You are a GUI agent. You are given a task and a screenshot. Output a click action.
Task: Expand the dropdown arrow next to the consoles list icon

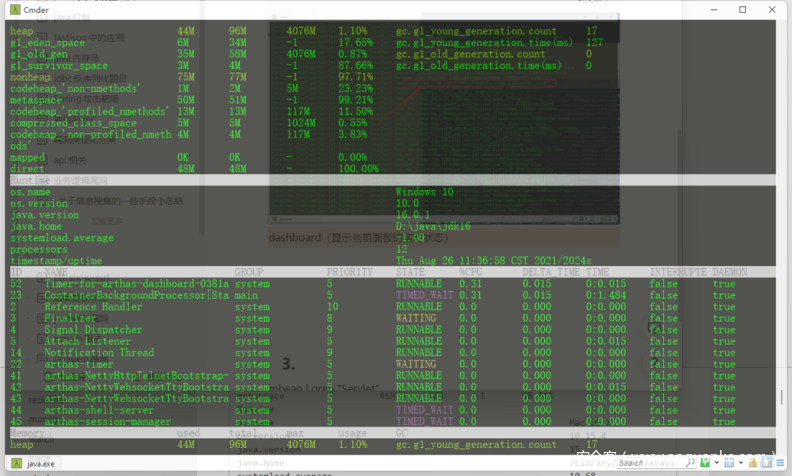point(740,462)
